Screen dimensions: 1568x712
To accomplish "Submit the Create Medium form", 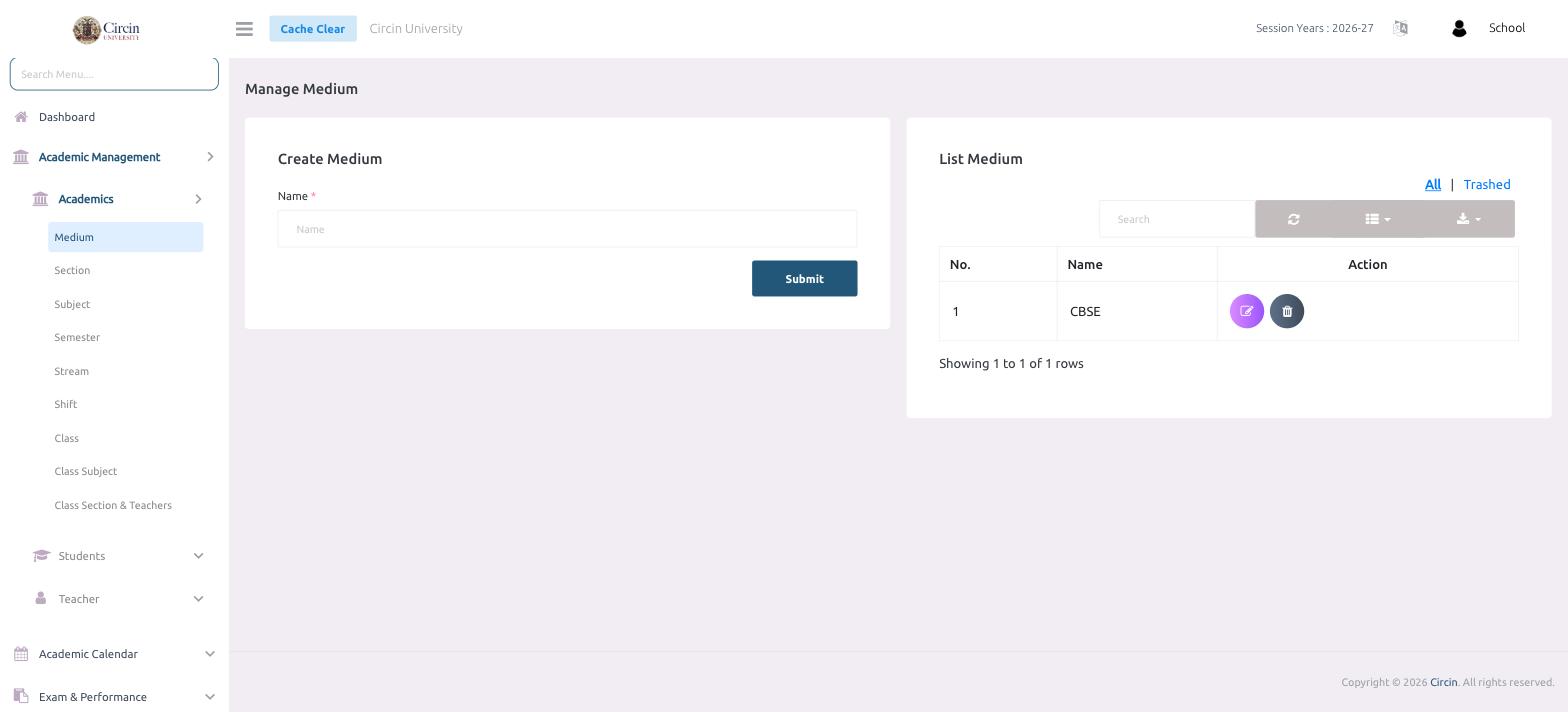I will coord(805,278).
